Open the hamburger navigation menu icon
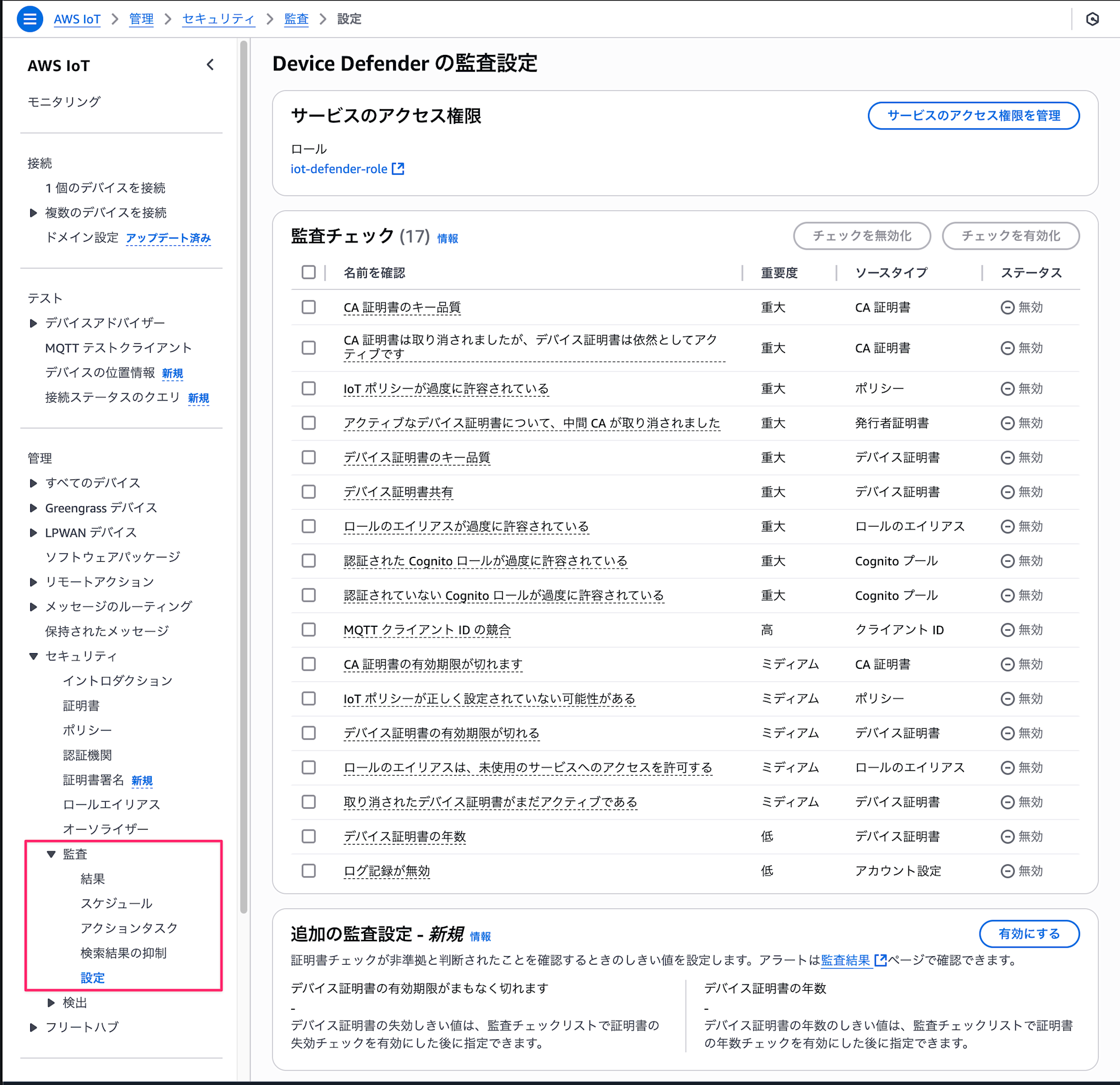The width and height of the screenshot is (1120, 1085). click(30, 19)
